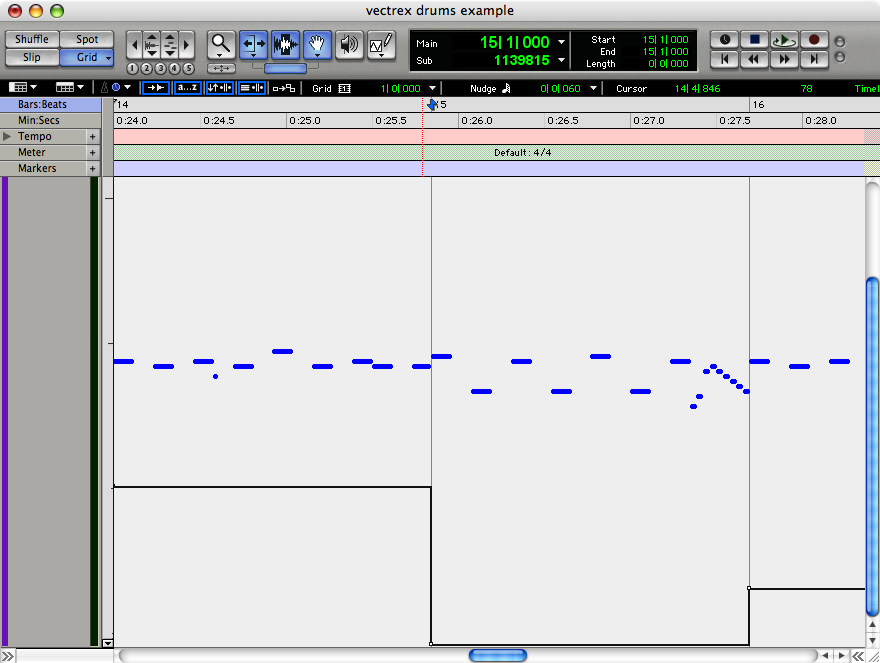Click the horizontal scrollbar thumb
The height and width of the screenshot is (663, 880).
pyautogui.click(x=498, y=655)
